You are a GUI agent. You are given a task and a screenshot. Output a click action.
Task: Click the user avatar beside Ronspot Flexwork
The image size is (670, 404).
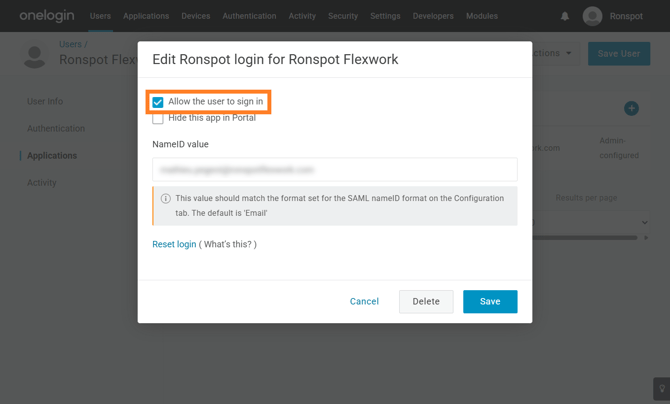click(35, 55)
